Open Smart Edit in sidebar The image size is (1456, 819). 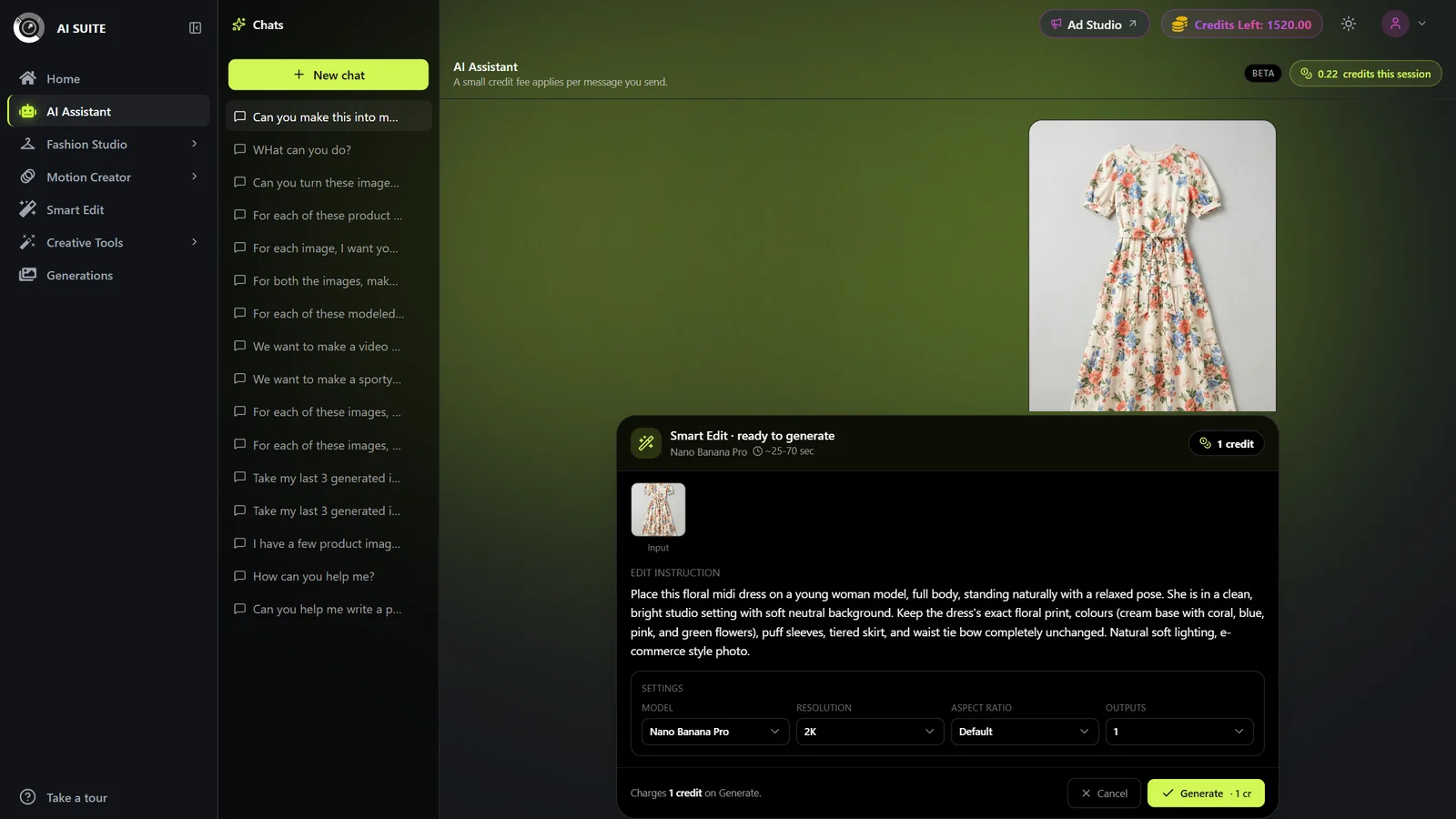tap(108, 210)
